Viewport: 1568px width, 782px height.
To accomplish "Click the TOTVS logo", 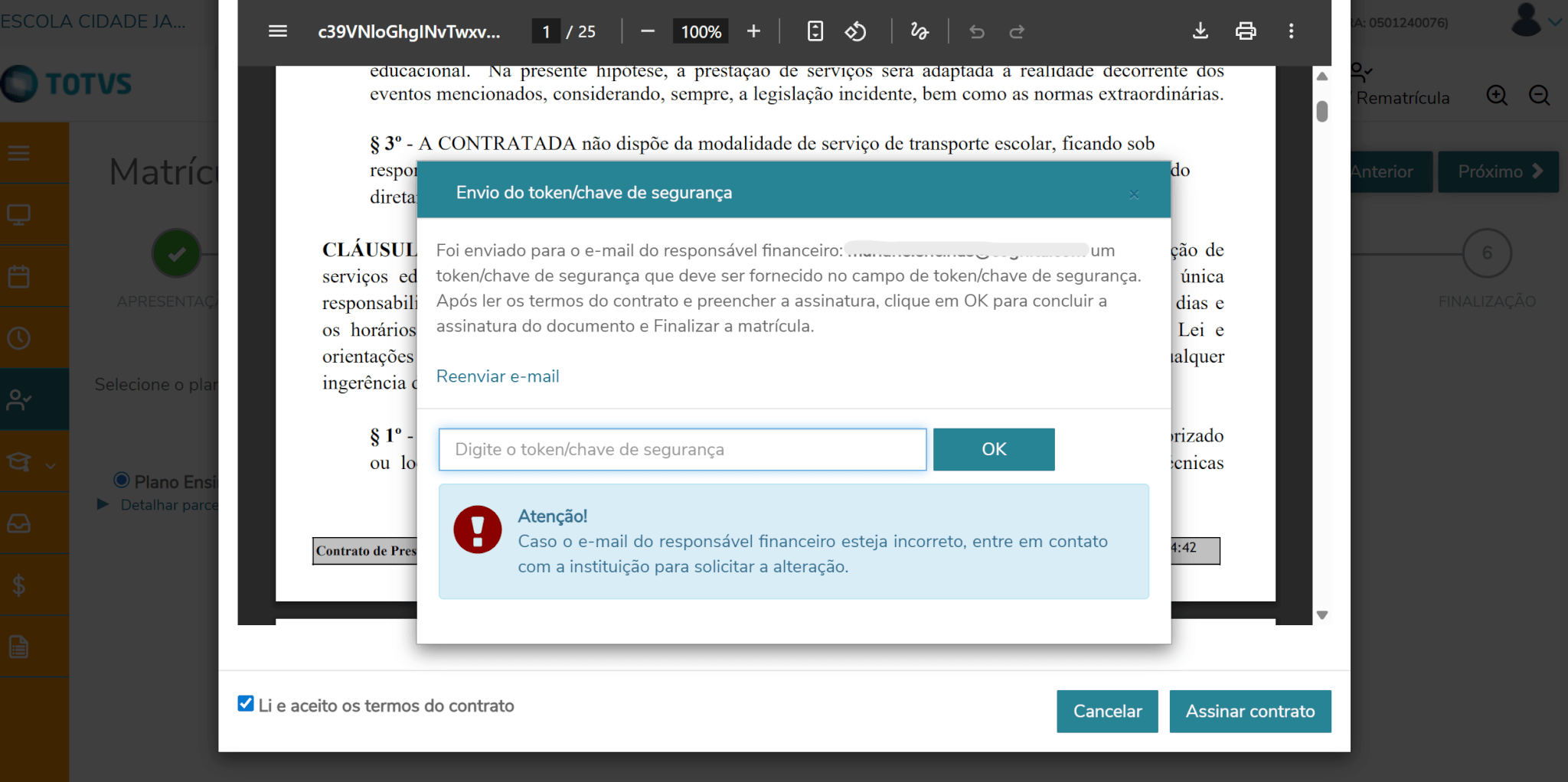I will tap(67, 83).
